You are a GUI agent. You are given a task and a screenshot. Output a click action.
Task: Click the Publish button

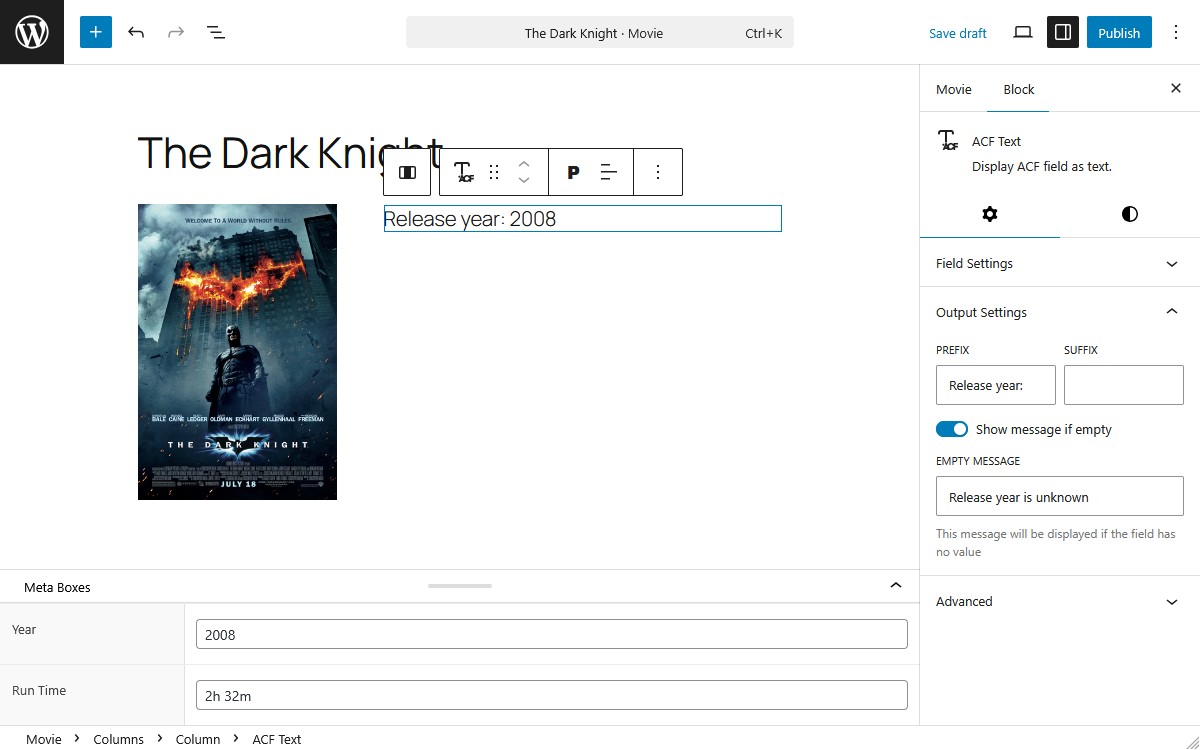1119,32
